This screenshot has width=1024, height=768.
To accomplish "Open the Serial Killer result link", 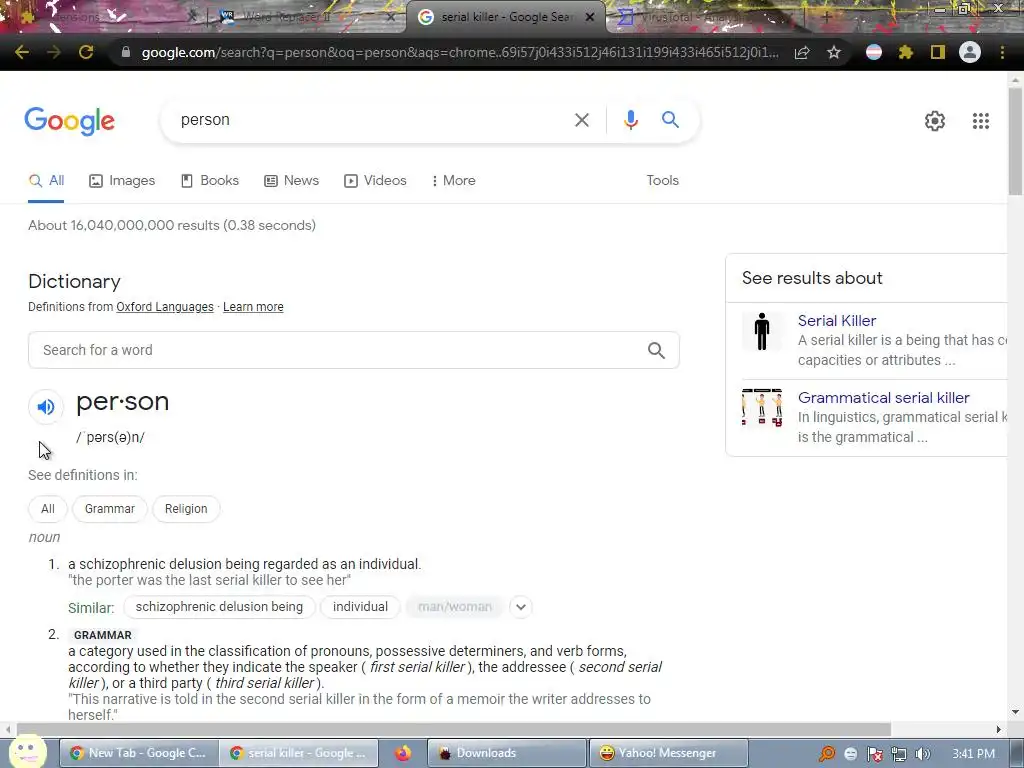I will click(x=837, y=321).
